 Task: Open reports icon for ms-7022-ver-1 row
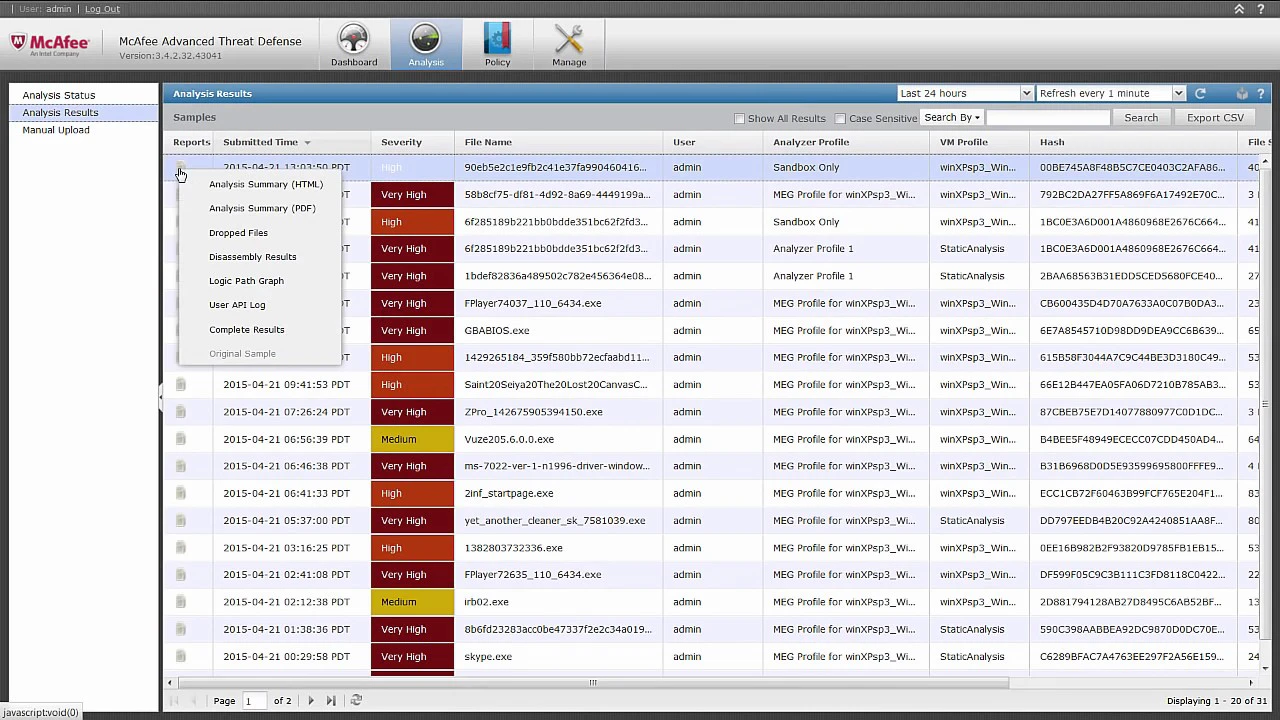pyautogui.click(x=181, y=466)
